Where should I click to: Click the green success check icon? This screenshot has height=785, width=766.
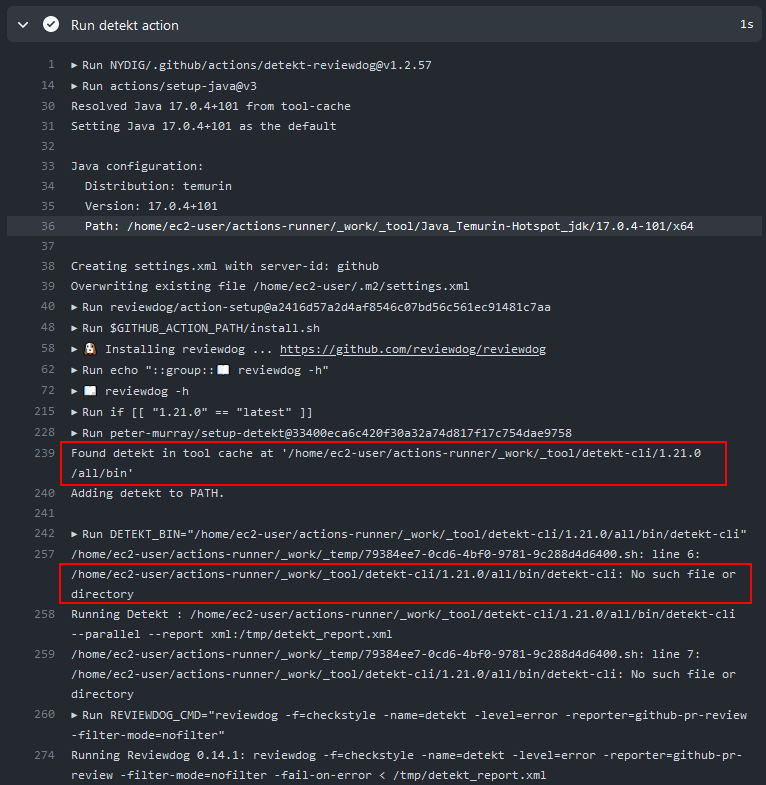pos(51,24)
